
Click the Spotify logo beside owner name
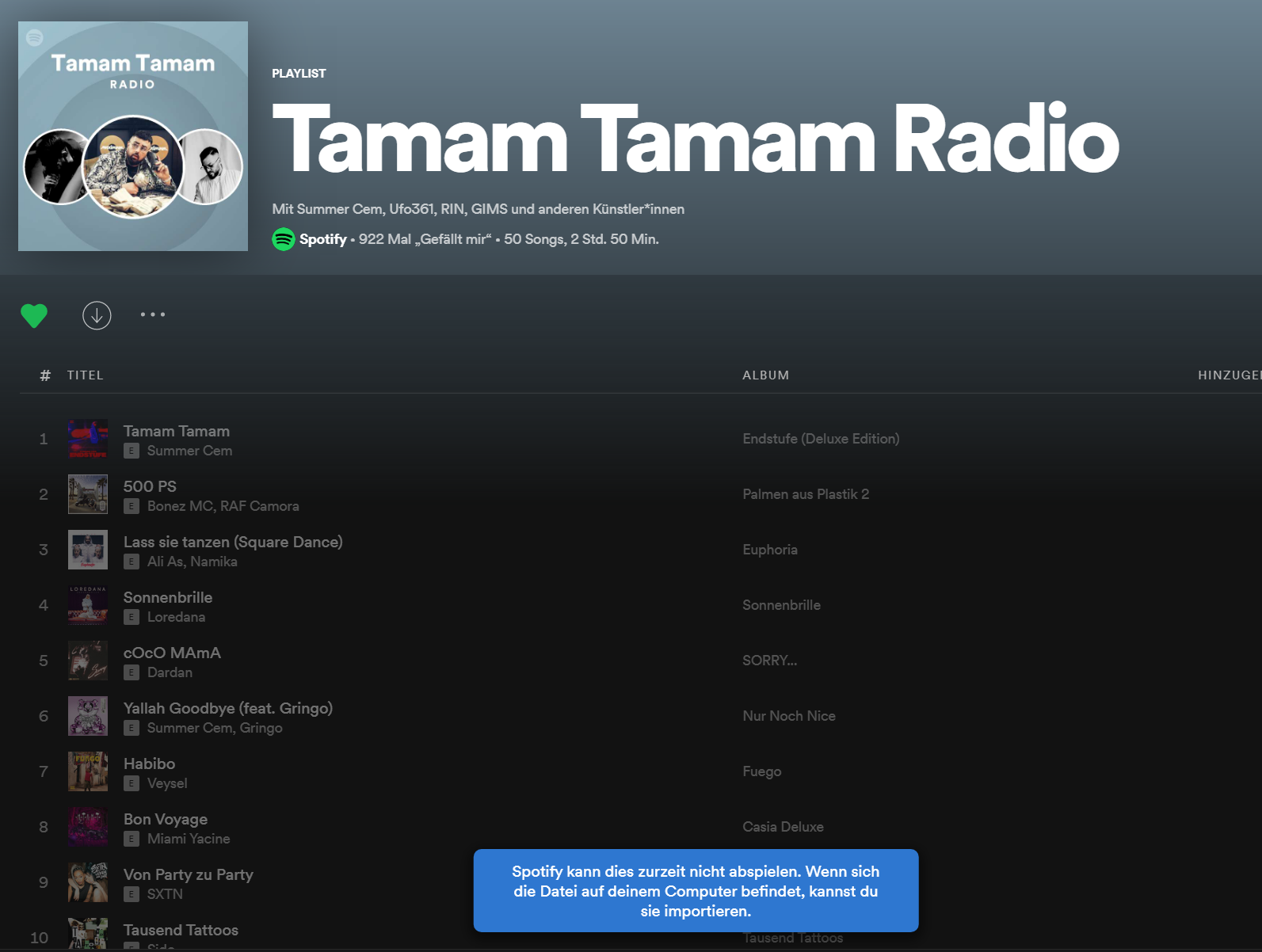[x=284, y=239]
